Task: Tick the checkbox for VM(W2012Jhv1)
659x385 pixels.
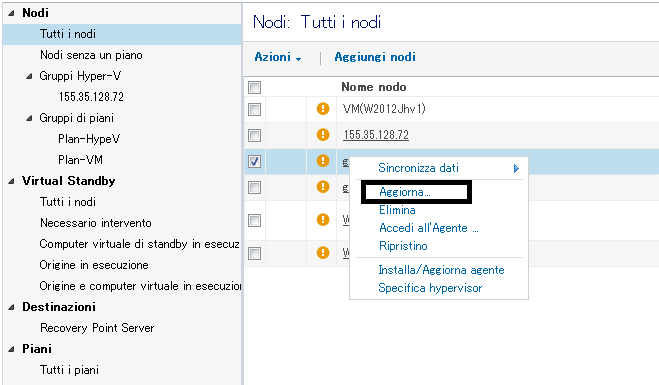Action: tap(254, 109)
